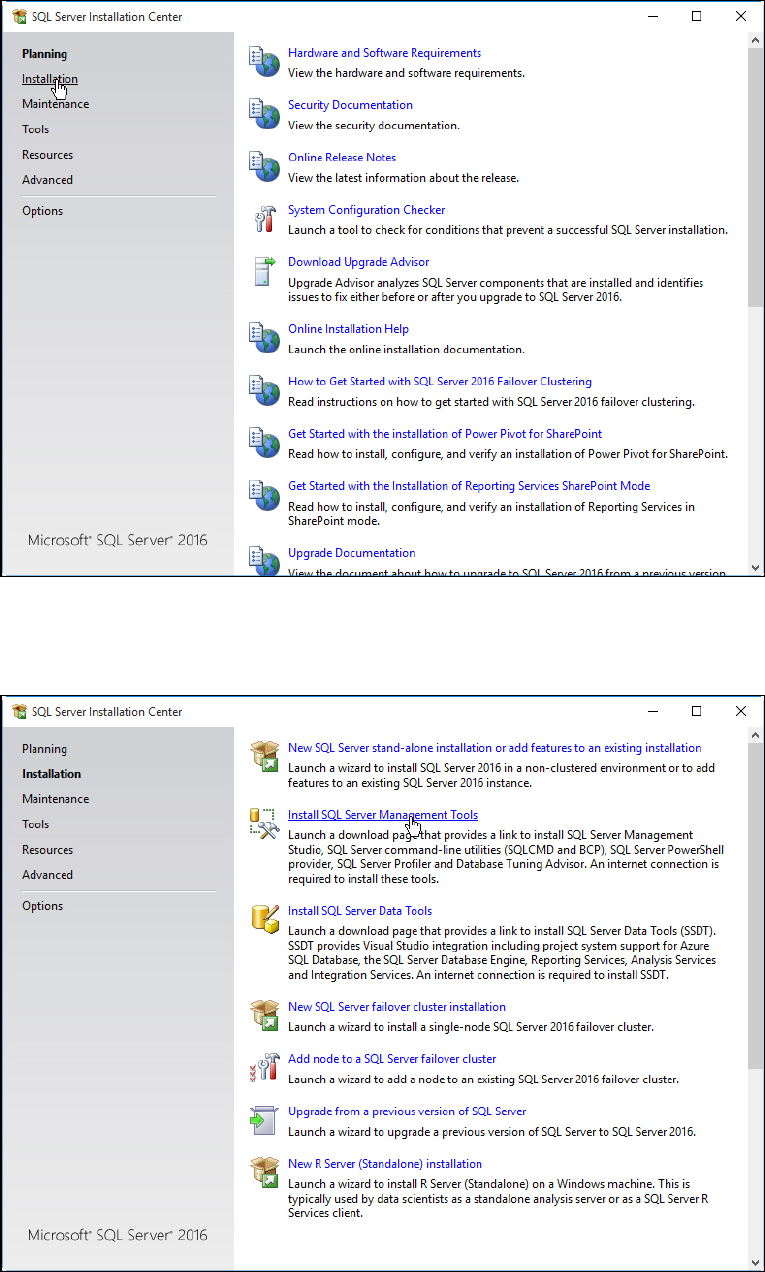765x1272 pixels.
Task: Click the top window's vertical scrollbar thumb
Action: click(x=755, y=178)
